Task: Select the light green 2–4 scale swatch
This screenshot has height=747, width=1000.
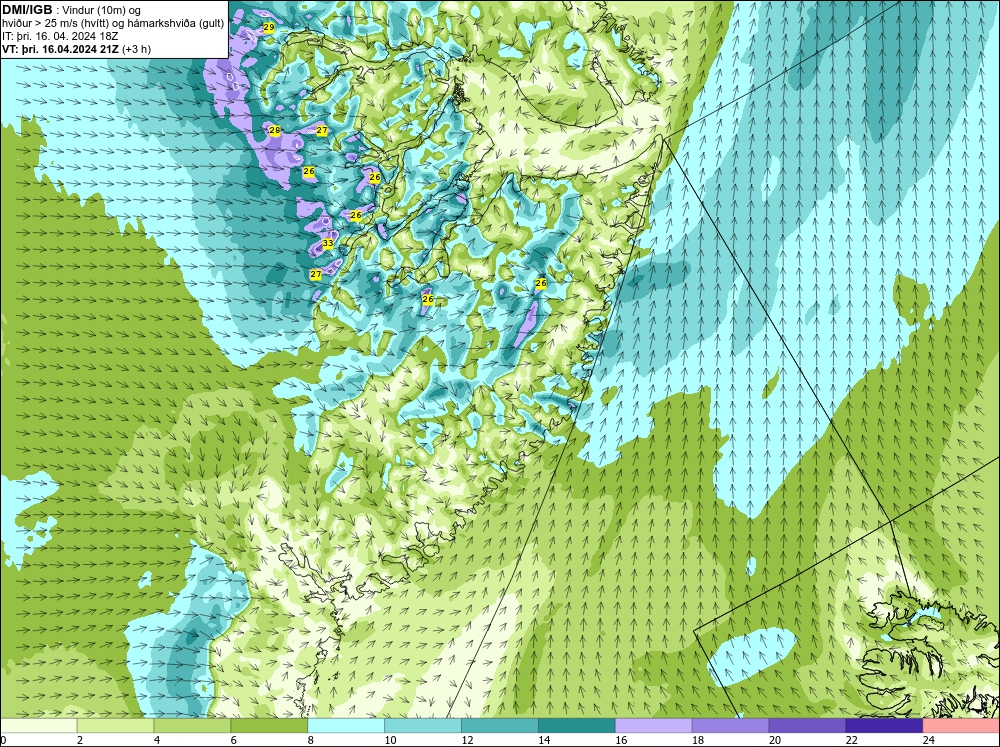Action: 115,725
